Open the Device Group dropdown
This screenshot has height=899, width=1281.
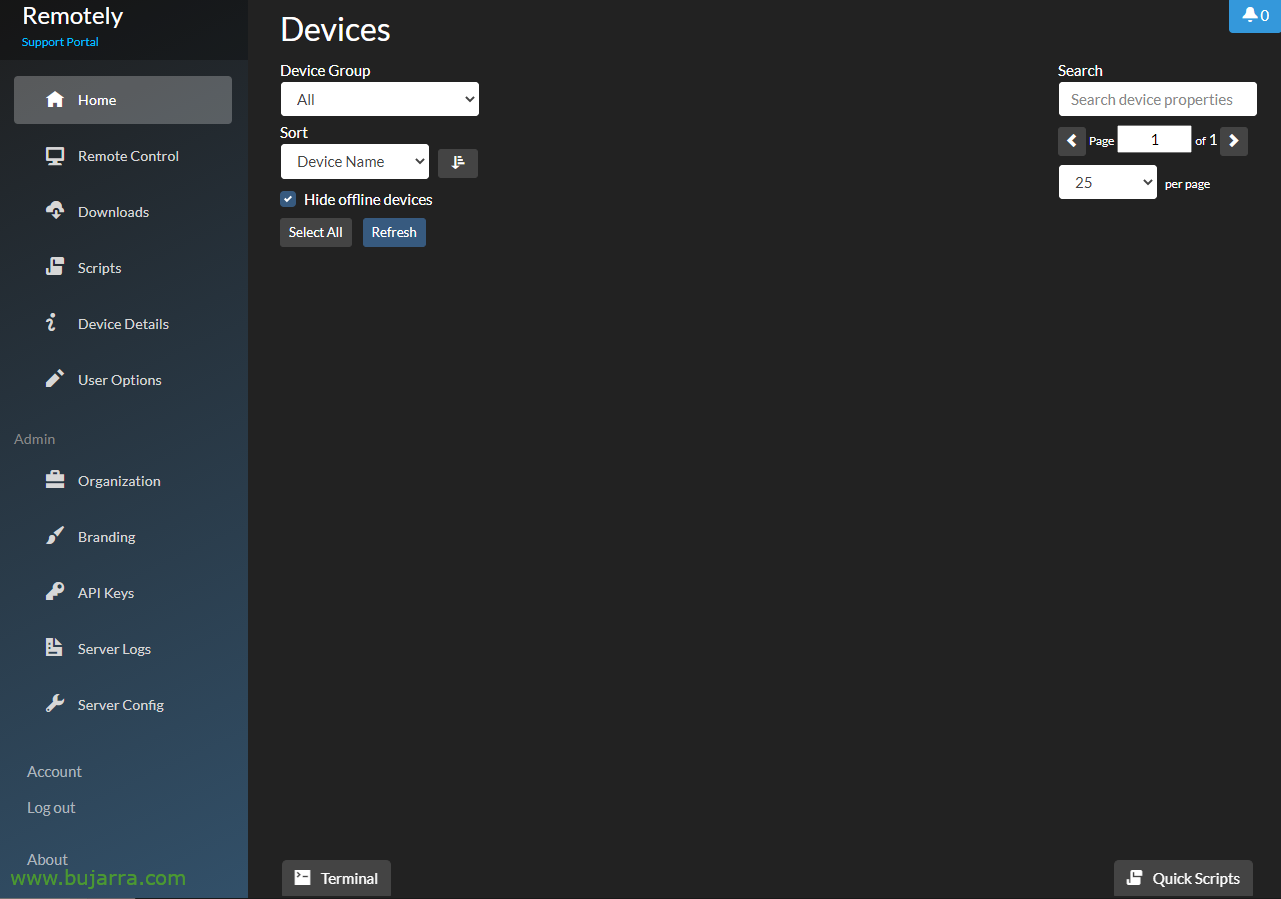(x=379, y=99)
